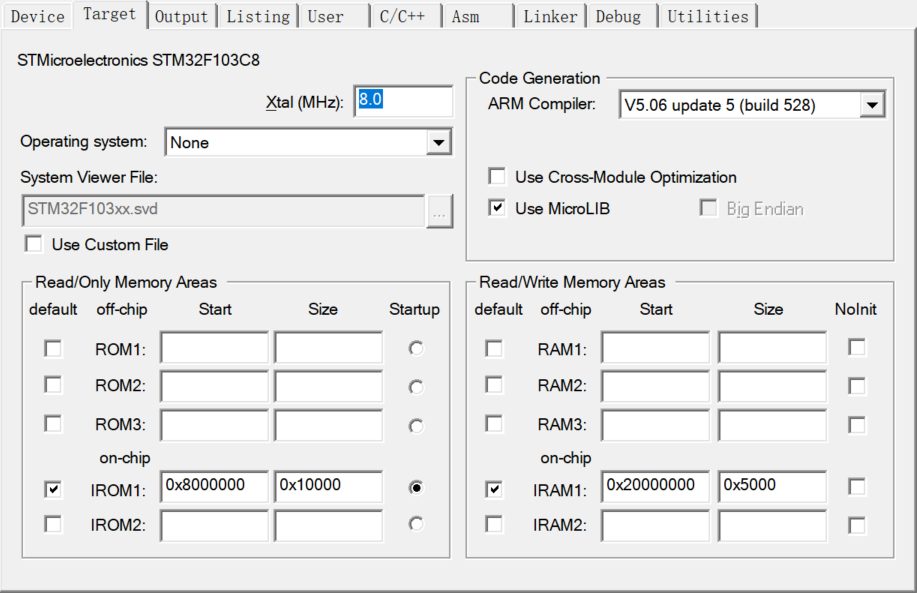917x593 pixels.
Task: Click the ROM2 Start address field
Action: pos(215,386)
